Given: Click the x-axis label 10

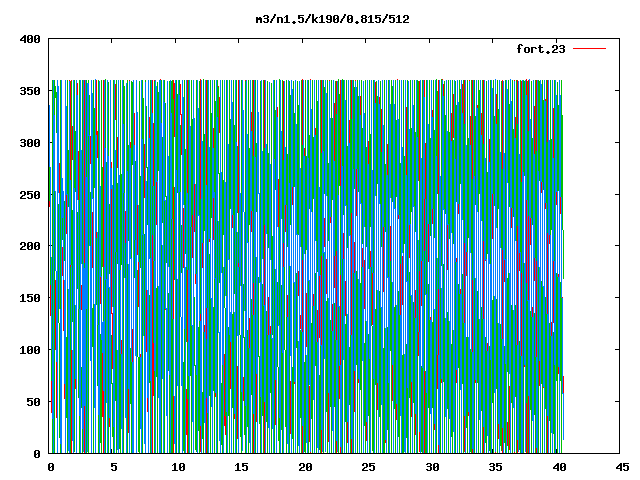Looking at the screenshot, I should [178, 467].
